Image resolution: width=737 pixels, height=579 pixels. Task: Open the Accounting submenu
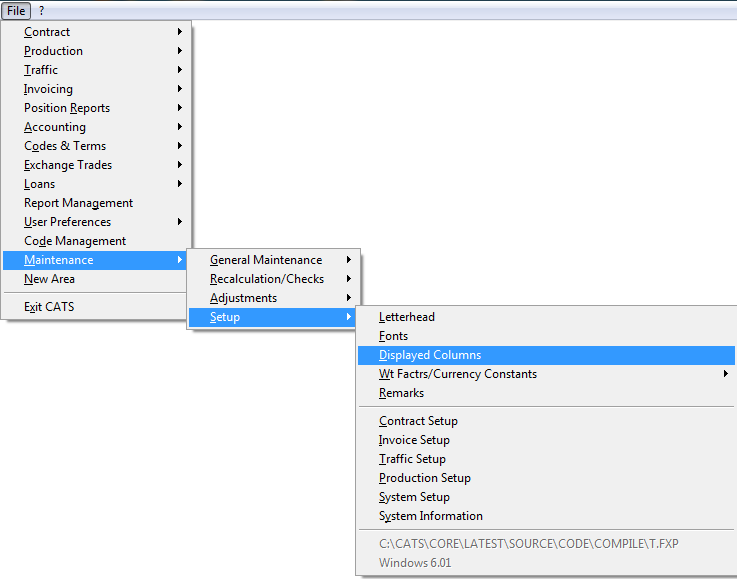click(x=95, y=127)
